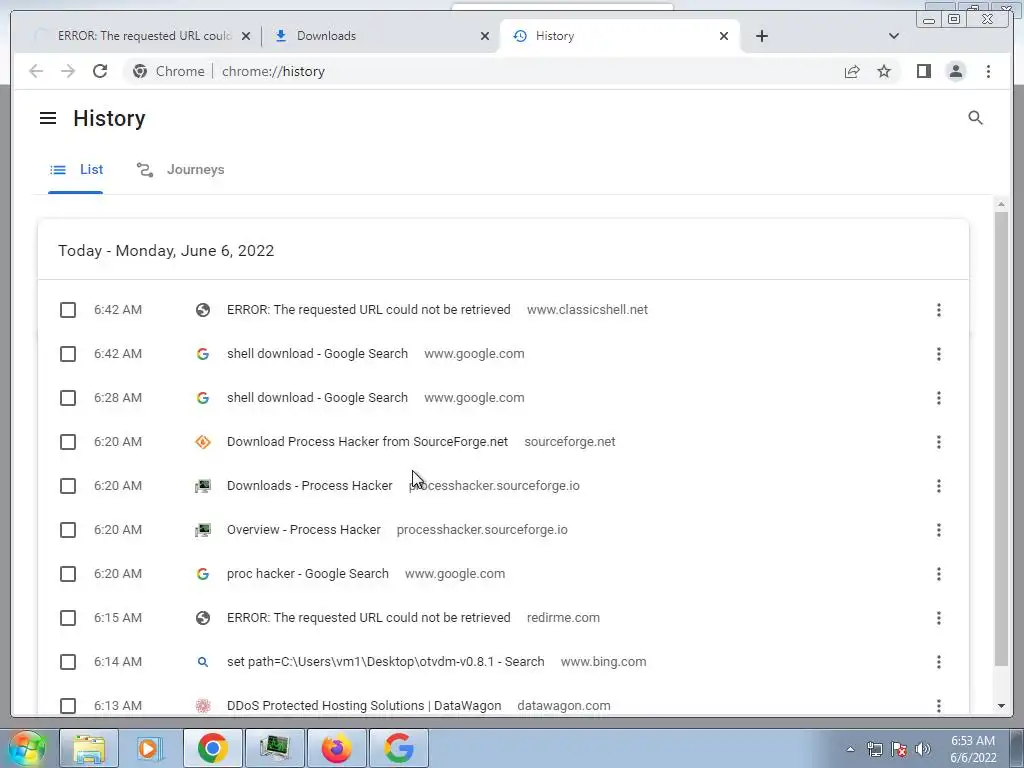Check the redirme.com ERROR entry checkbox
The width and height of the screenshot is (1024, 768).
pos(68,618)
